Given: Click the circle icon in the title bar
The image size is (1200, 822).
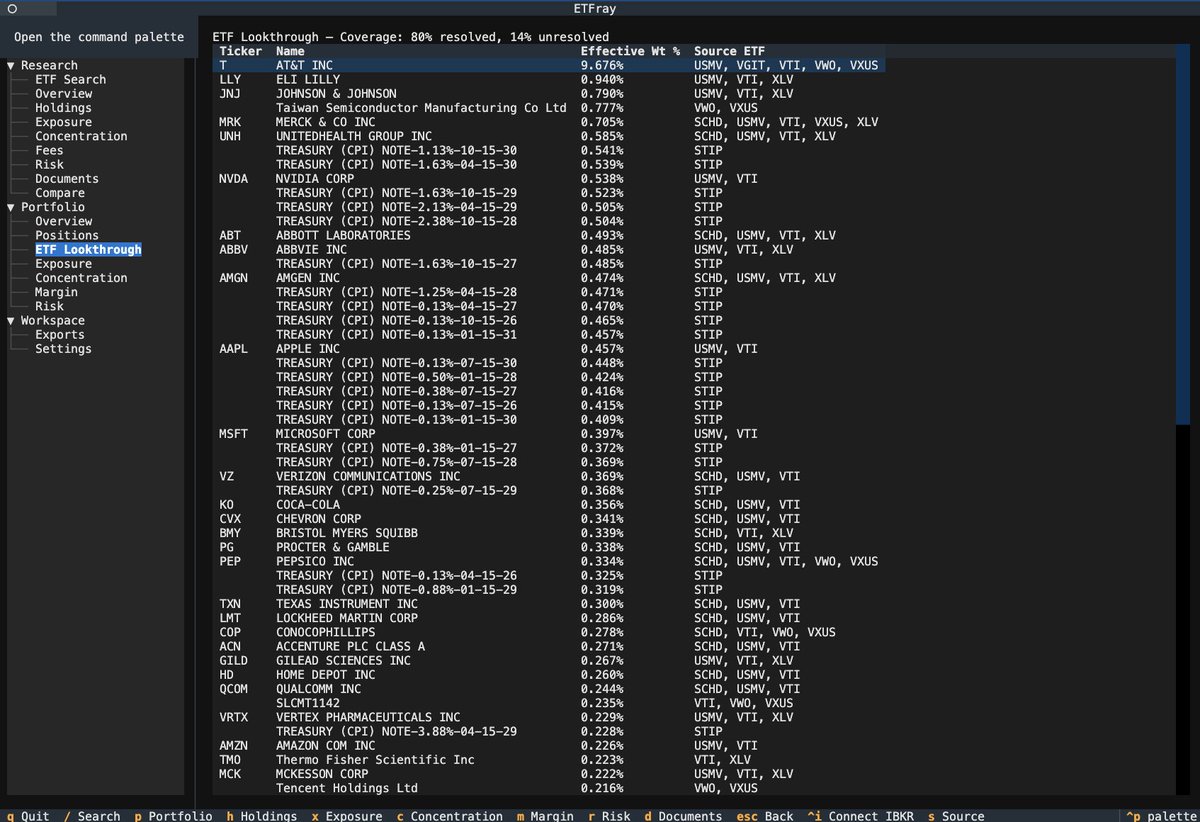Looking at the screenshot, I should pyautogui.click(x=13, y=8).
